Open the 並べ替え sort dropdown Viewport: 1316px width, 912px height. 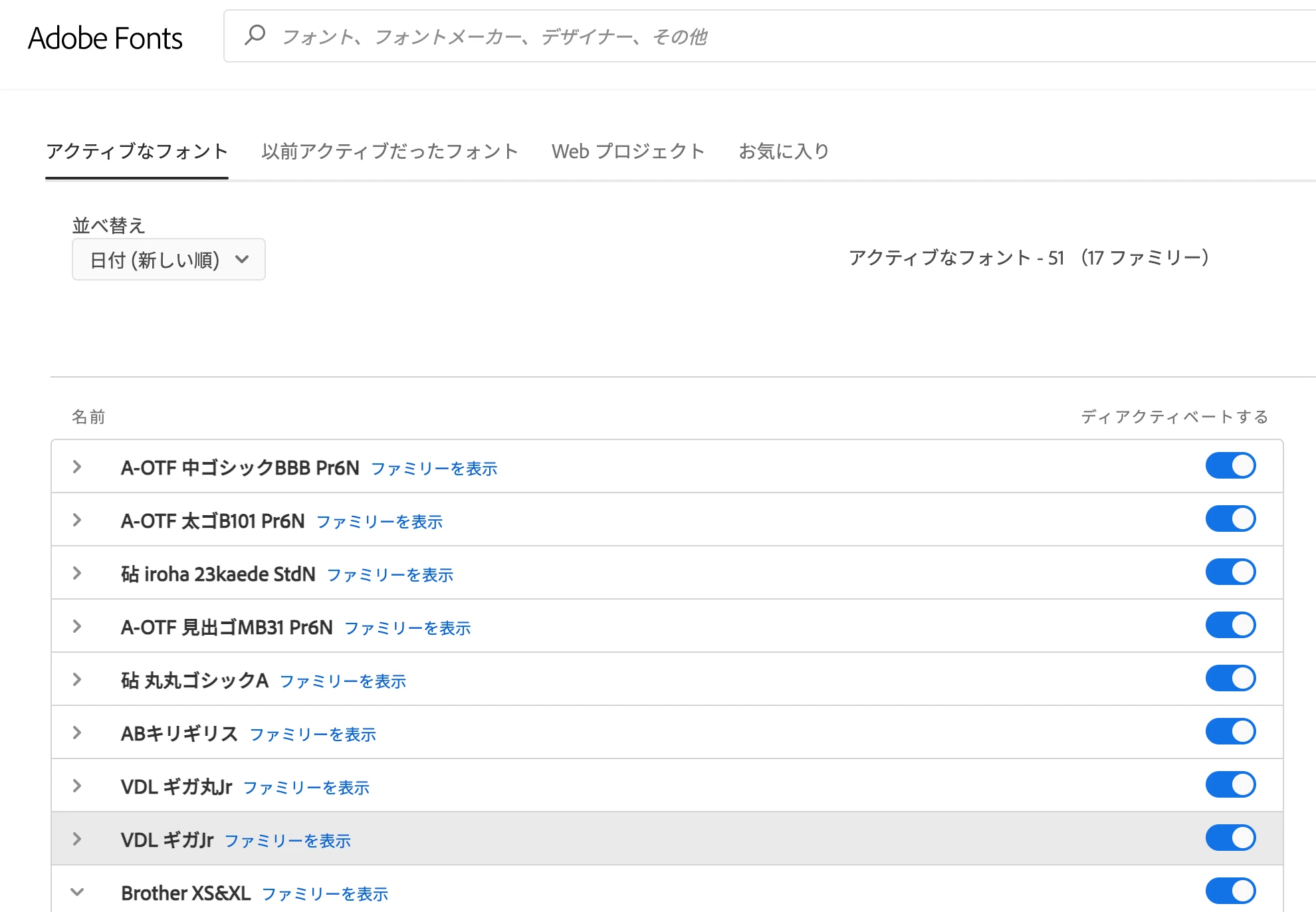click(x=169, y=259)
